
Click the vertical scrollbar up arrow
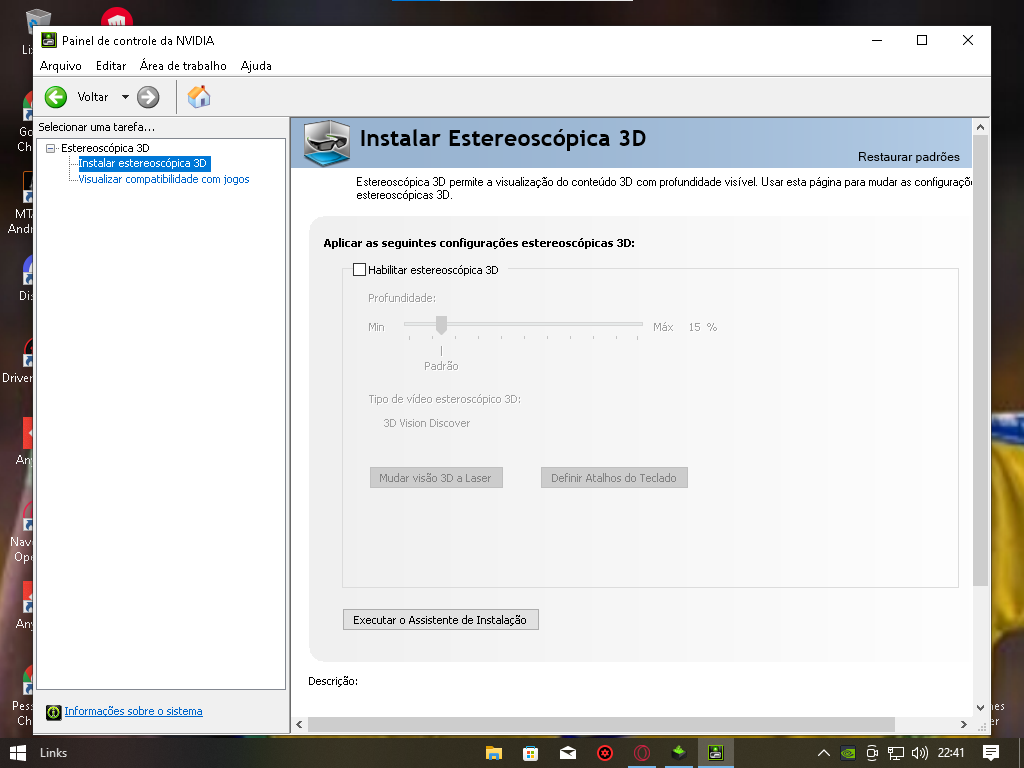(980, 127)
